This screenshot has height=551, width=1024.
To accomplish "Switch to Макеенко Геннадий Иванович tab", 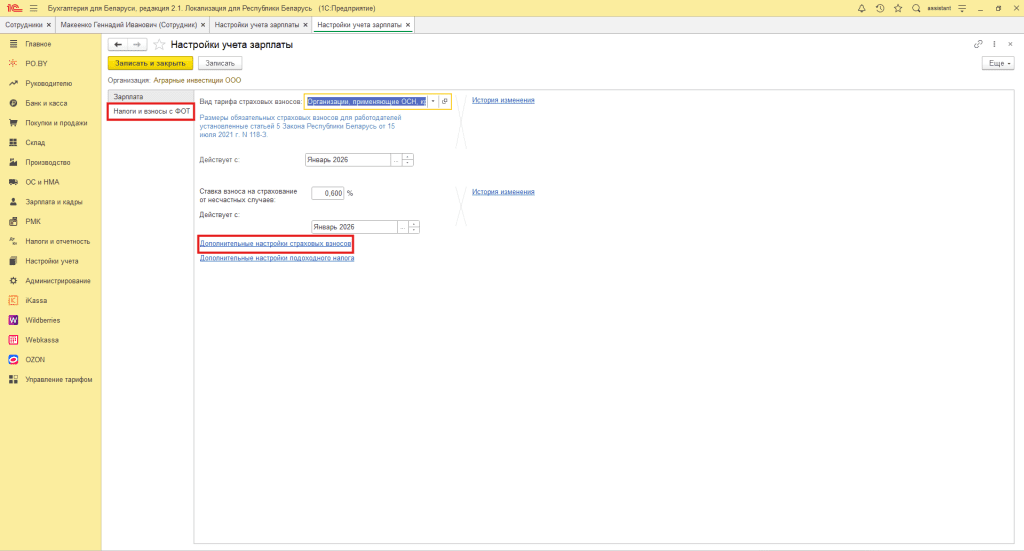I will point(129,25).
